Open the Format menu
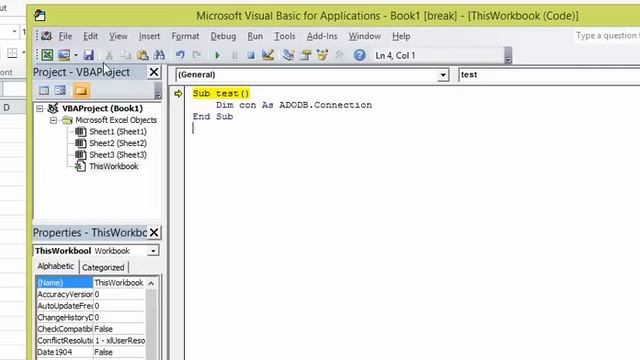 click(x=185, y=36)
